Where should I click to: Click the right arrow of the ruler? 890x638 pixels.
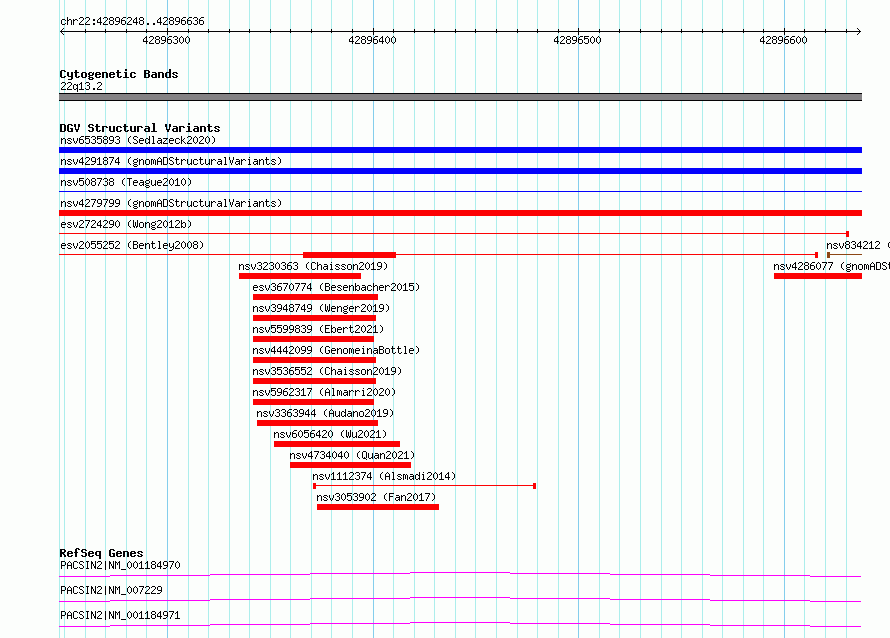(x=859, y=31)
